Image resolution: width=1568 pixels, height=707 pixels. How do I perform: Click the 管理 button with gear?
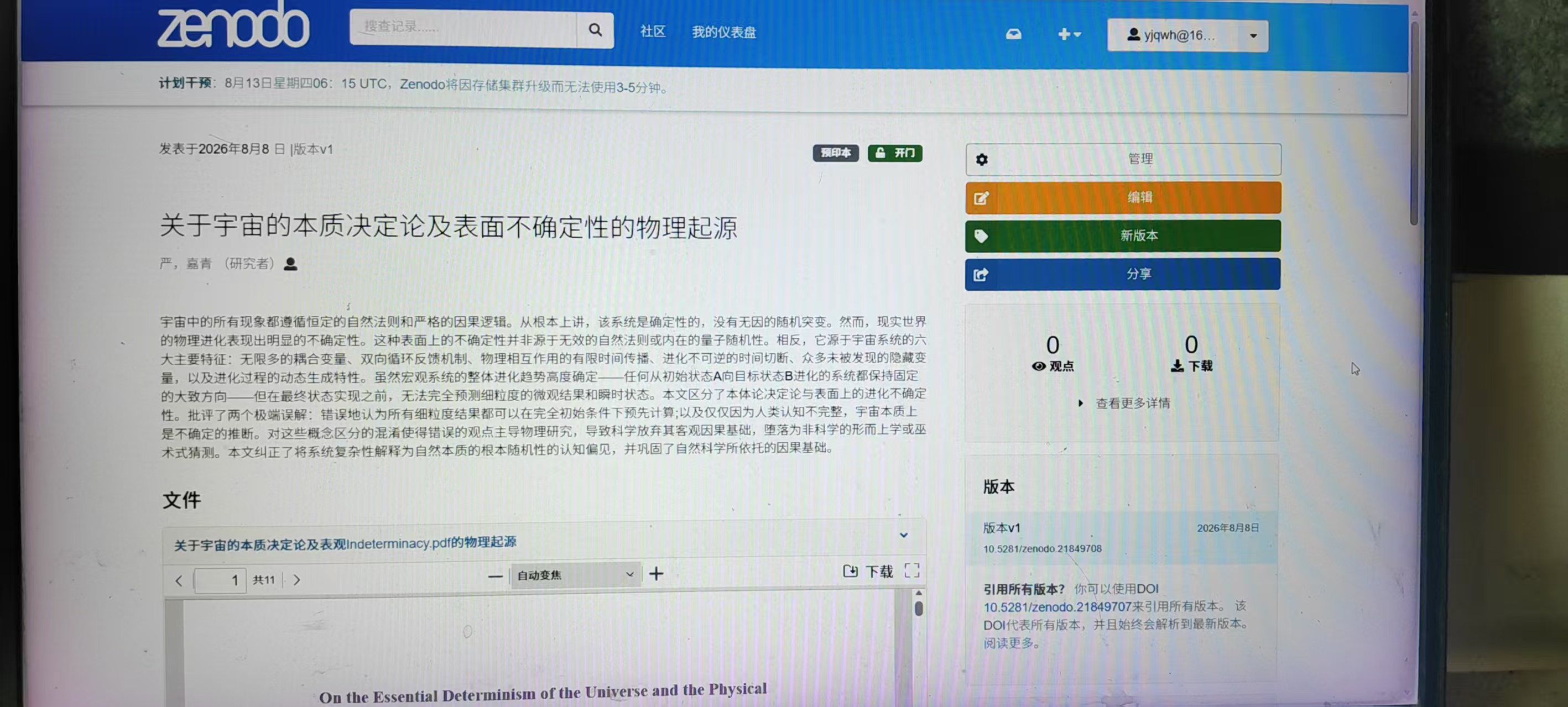[x=1123, y=159]
